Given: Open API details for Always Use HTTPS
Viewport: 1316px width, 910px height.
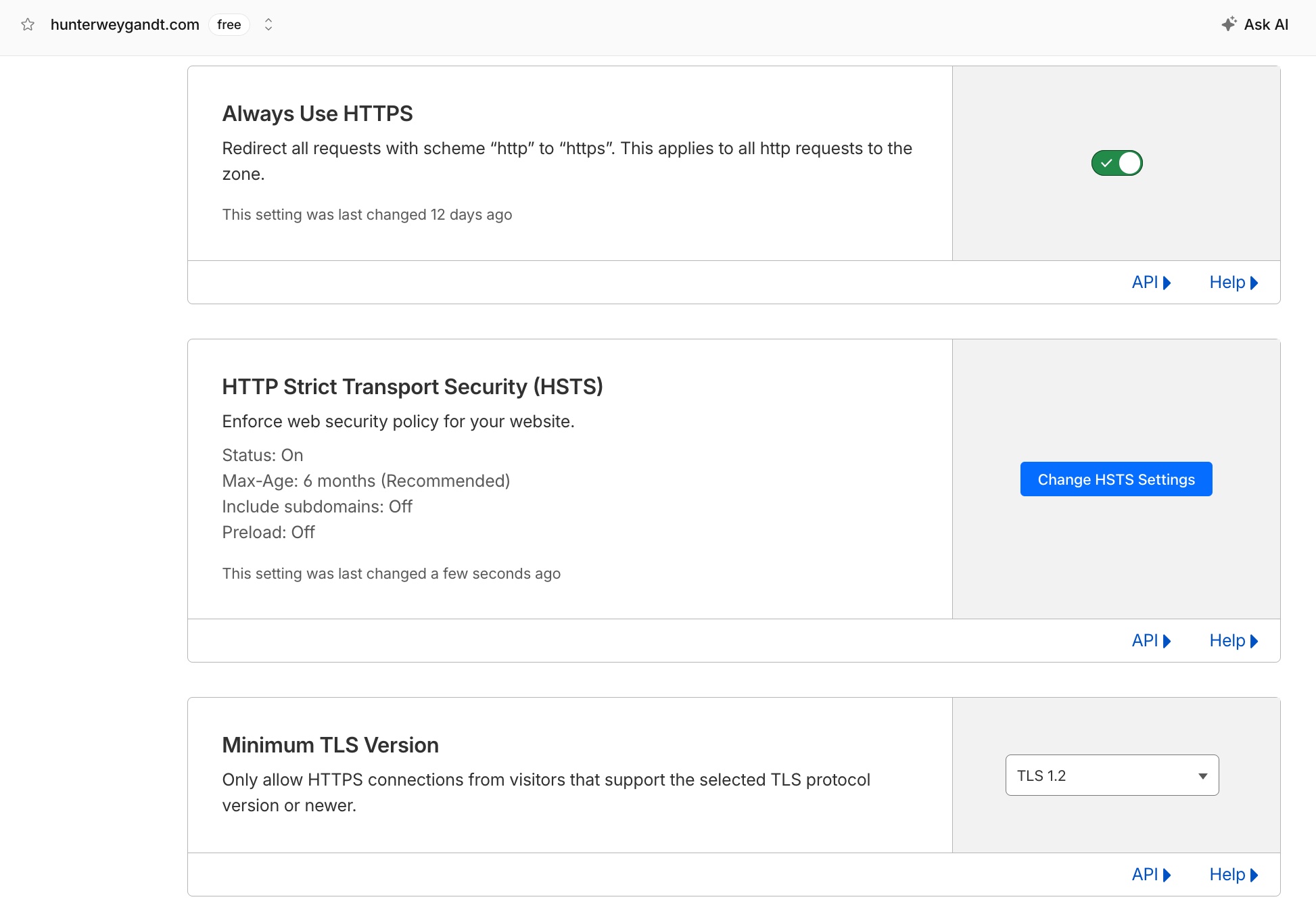Looking at the screenshot, I should point(1151,283).
